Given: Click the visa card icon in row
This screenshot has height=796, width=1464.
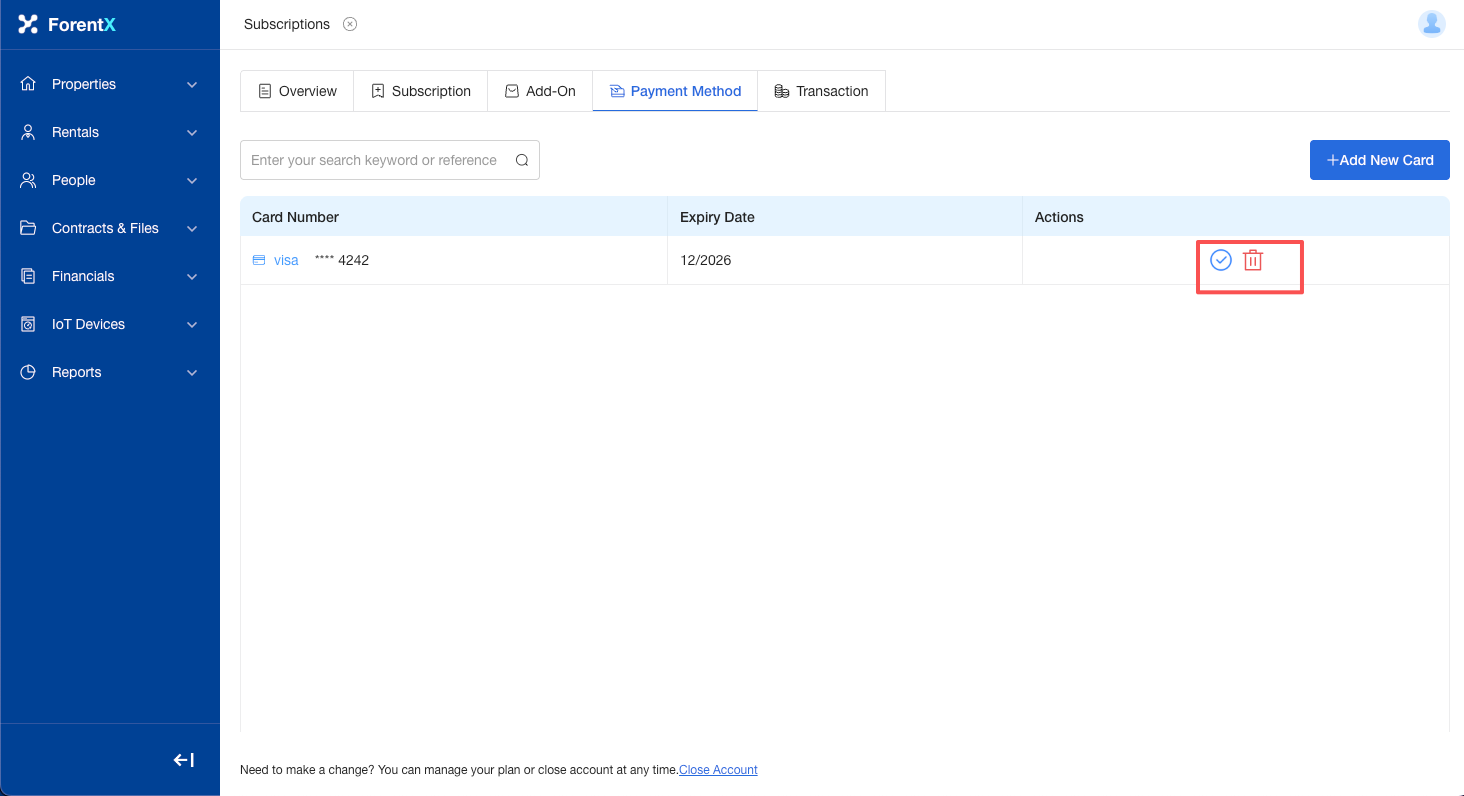Looking at the screenshot, I should click(259, 260).
